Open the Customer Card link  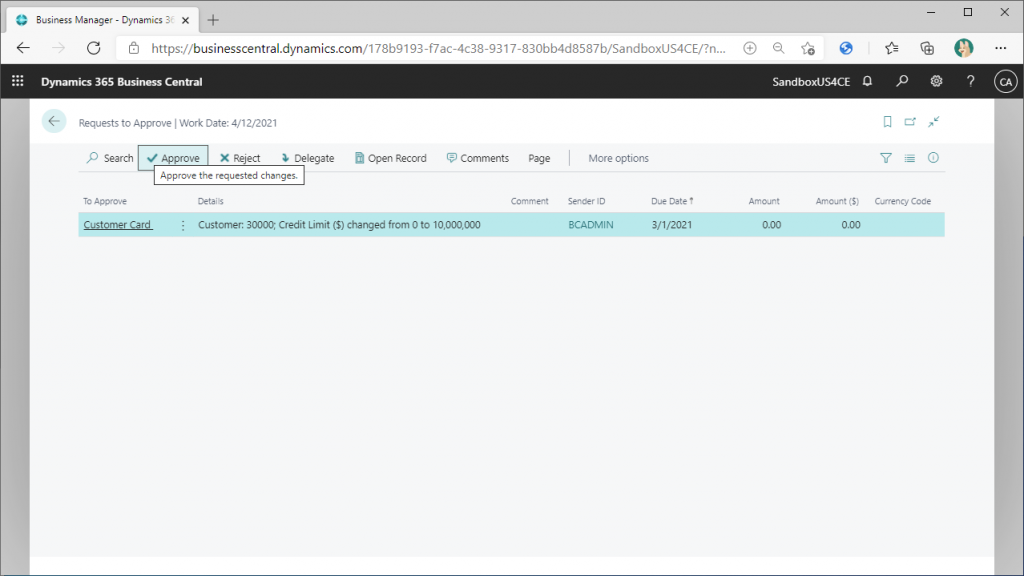click(118, 225)
